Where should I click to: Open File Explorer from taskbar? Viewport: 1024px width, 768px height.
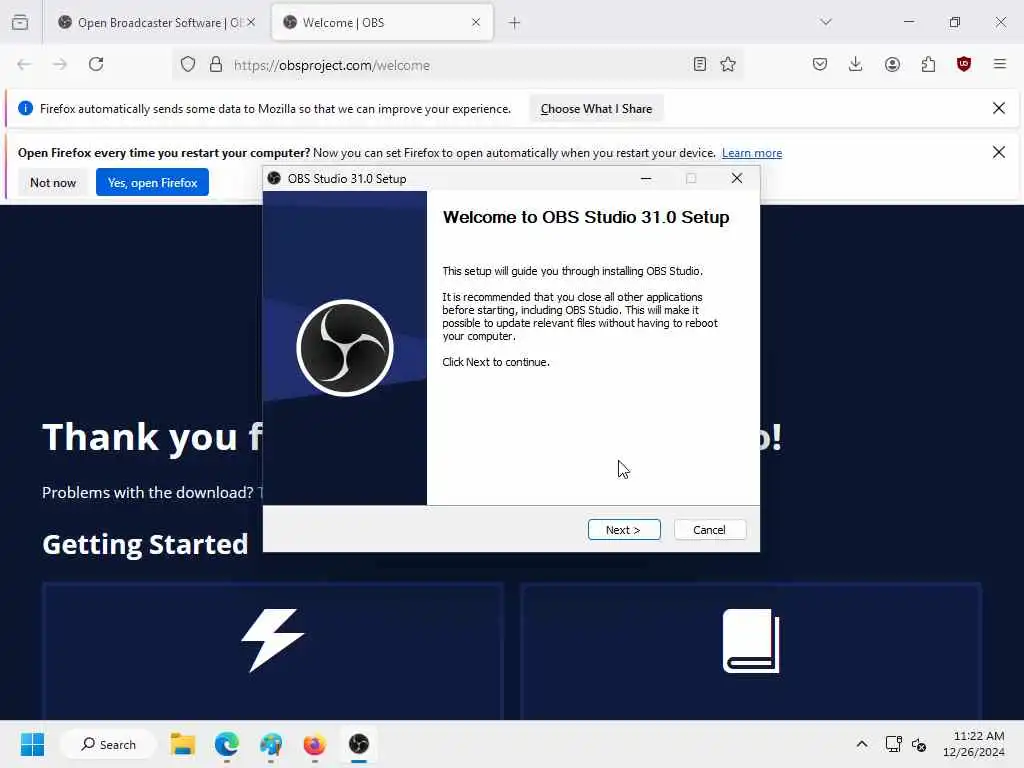coord(183,744)
